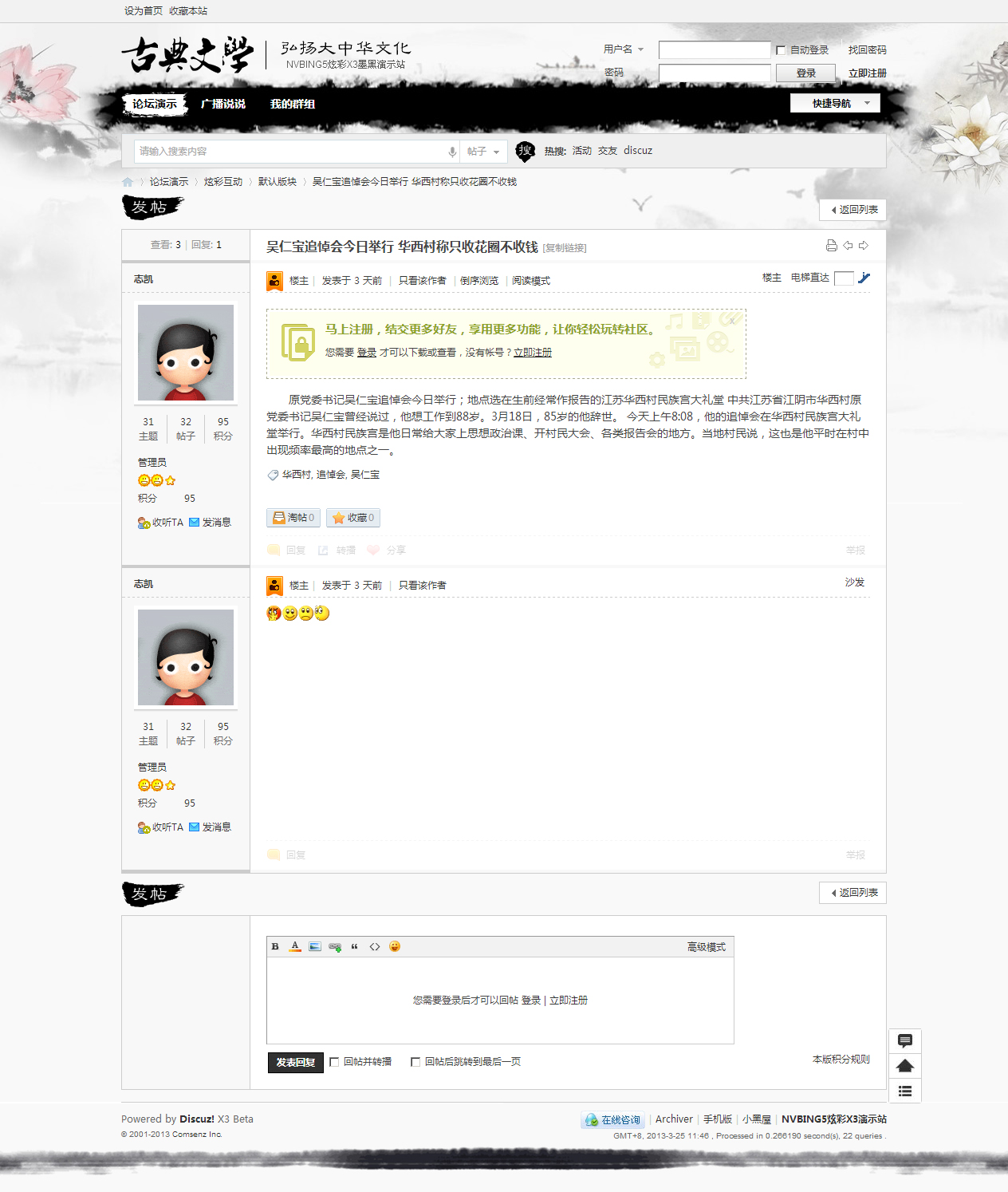Click the Archiver footer link

click(674, 1119)
